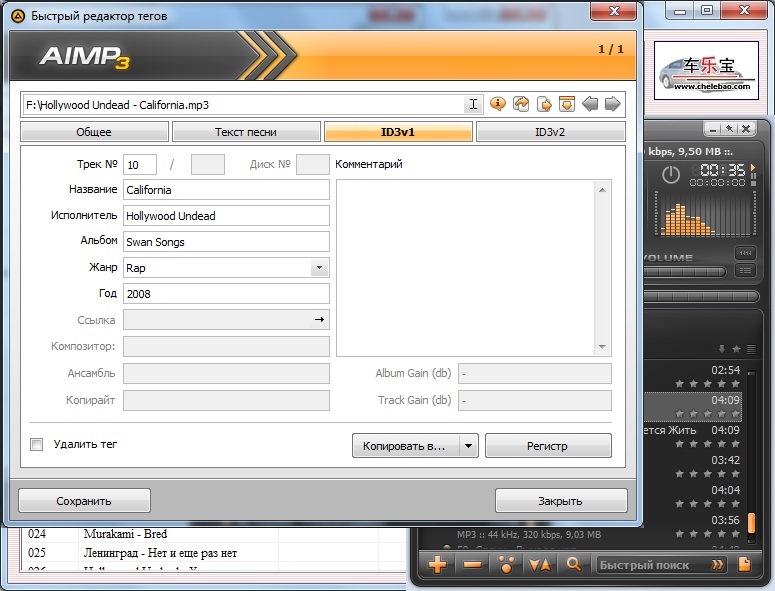Open the Жанр genre dropdown
Image resolution: width=775 pixels, height=591 pixels.
[x=319, y=268]
